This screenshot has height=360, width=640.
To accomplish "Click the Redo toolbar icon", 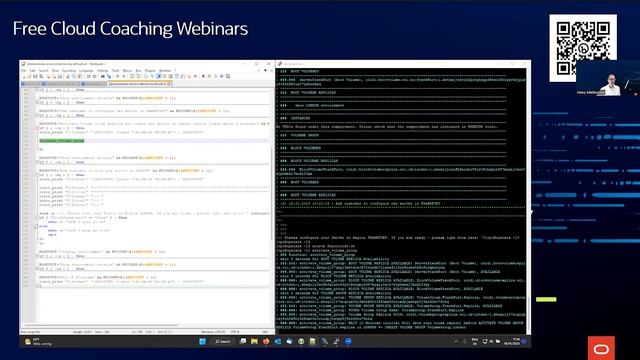I will 95,76.
